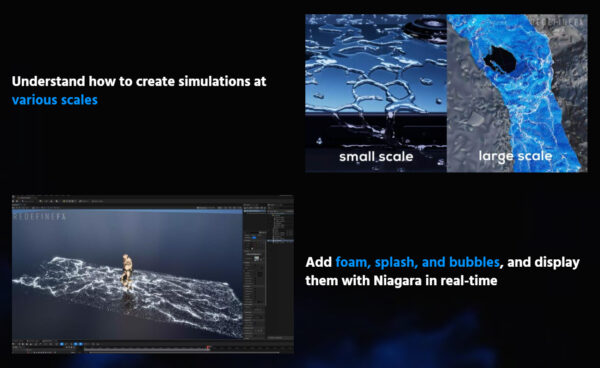600x368 pixels.
Task: Select the highlighted row in the outliner panel
Action: tap(280, 241)
